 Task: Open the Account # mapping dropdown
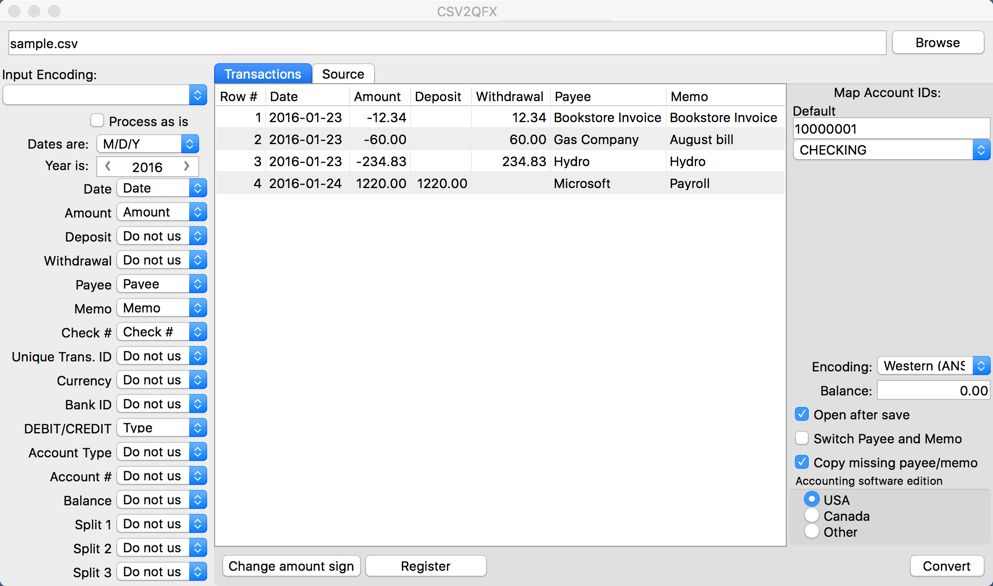click(161, 476)
